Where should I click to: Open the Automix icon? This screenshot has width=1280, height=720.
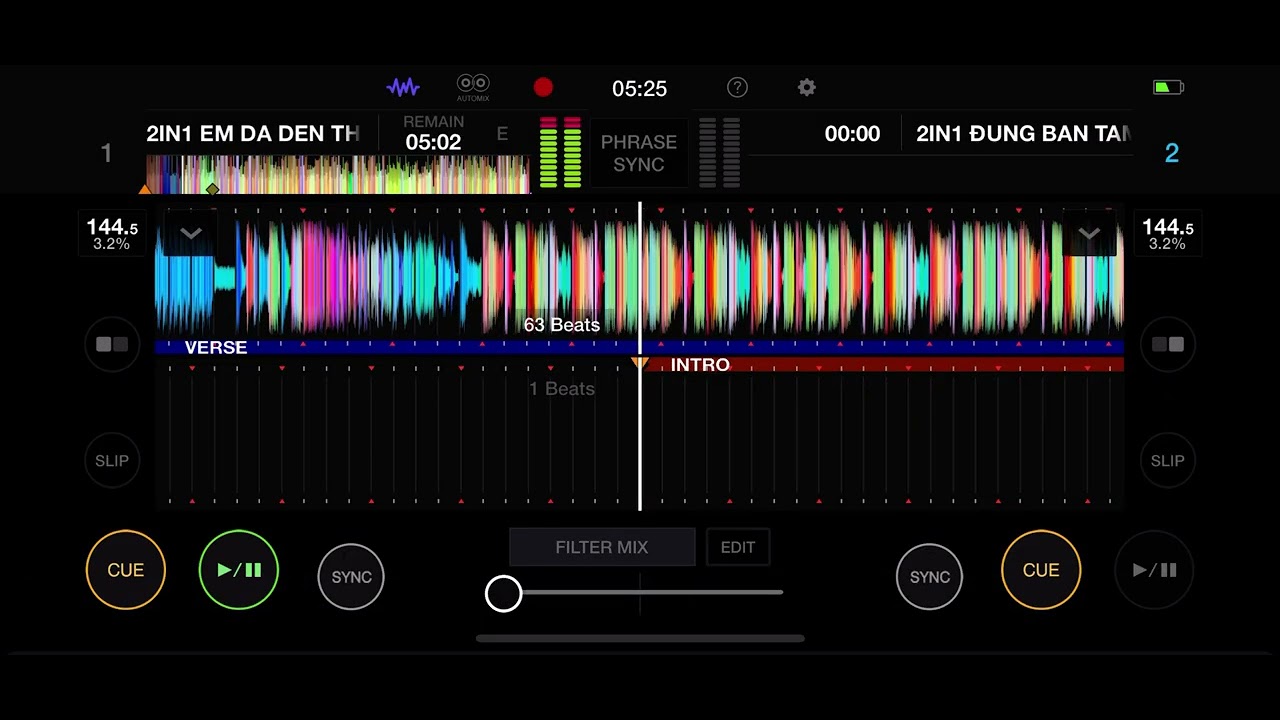tap(473, 88)
